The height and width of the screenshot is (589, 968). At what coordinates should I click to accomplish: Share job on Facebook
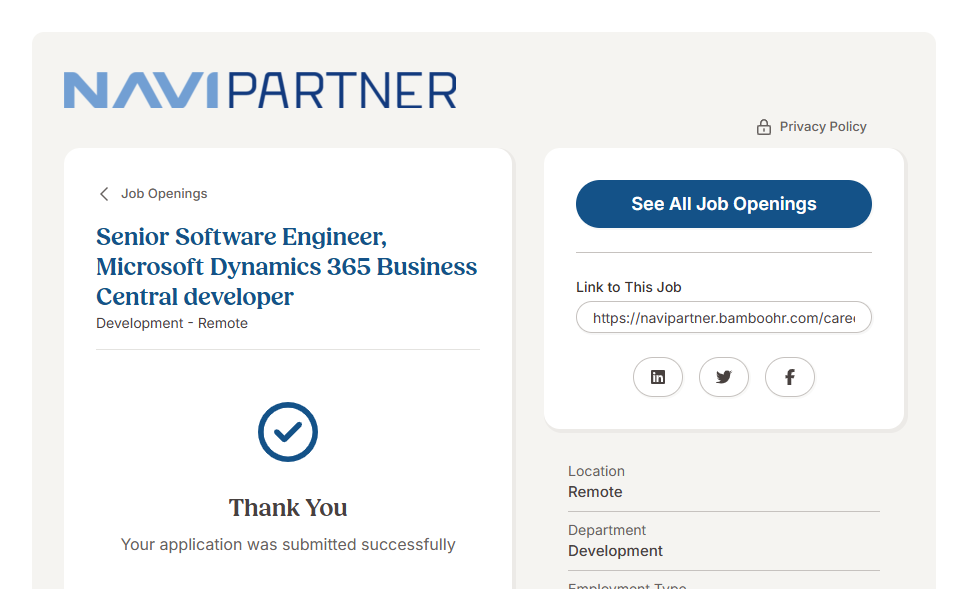click(790, 377)
